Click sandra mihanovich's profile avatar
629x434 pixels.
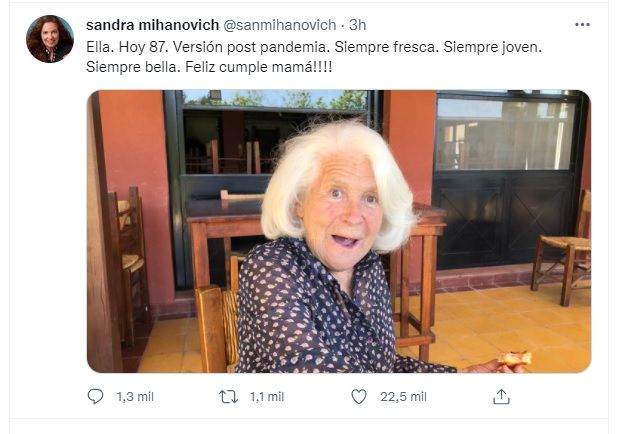pyautogui.click(x=50, y=39)
